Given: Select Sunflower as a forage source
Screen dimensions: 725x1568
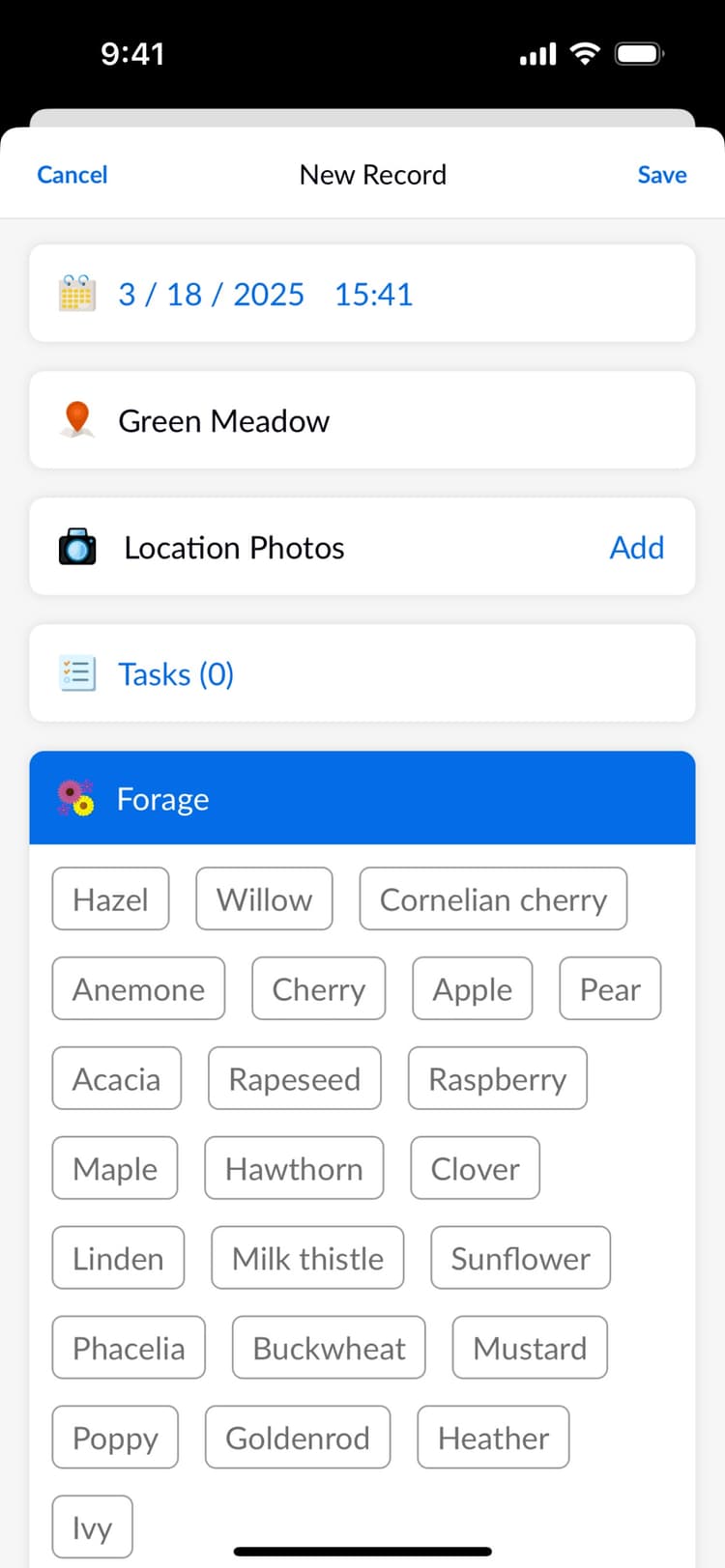Looking at the screenshot, I should [x=520, y=1258].
